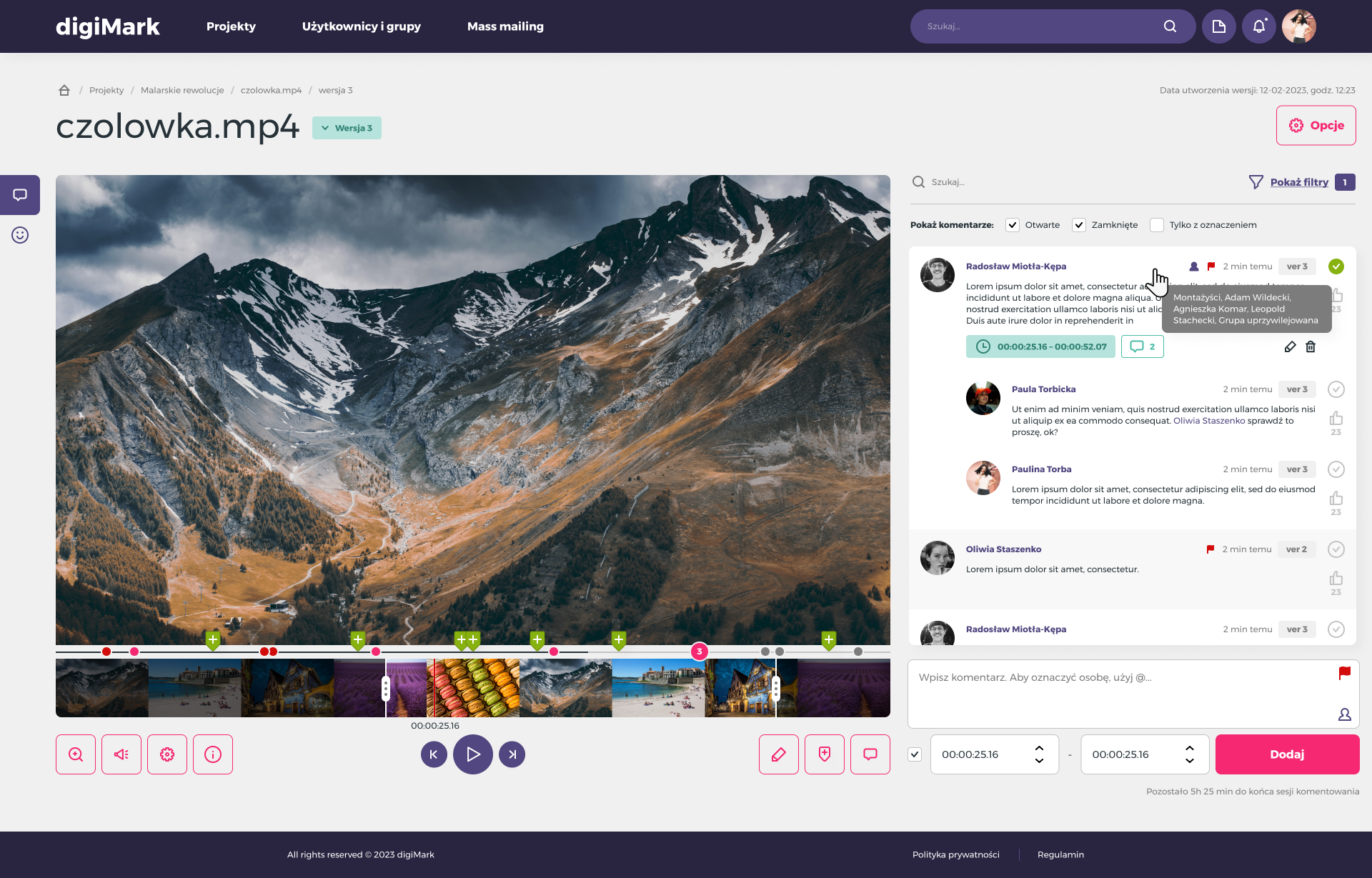1372x878 pixels.
Task: Click the pink timeline marker numbered 3
Action: 700,652
